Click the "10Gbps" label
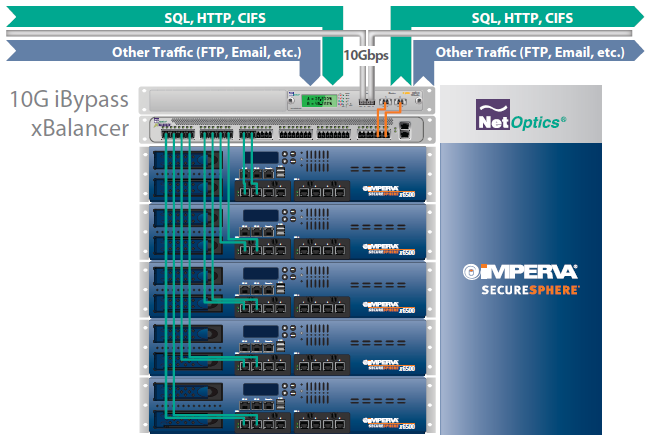The image size is (651, 440). tap(366, 55)
